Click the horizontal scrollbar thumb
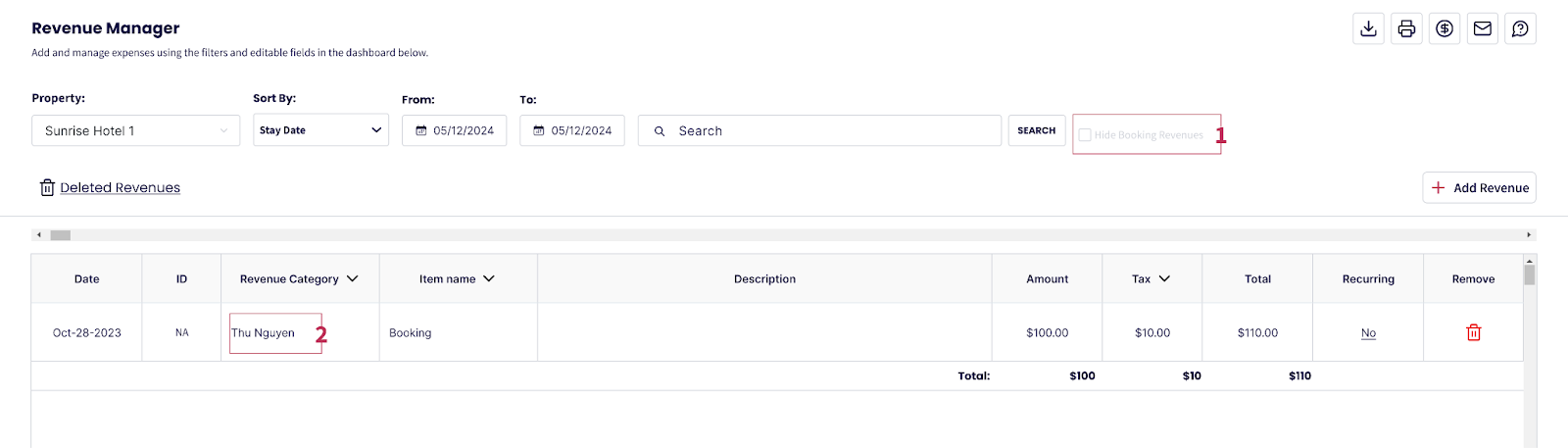This screenshot has height=448, width=1568. [61, 235]
